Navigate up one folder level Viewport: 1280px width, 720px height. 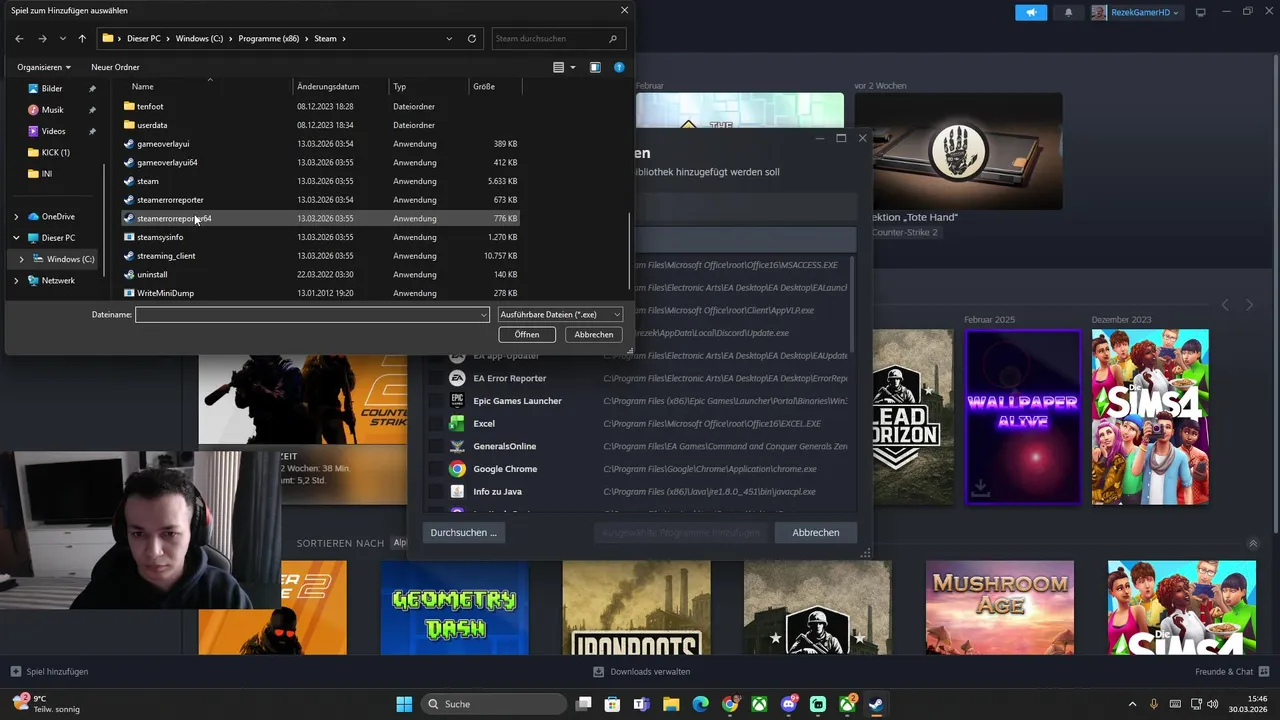point(82,39)
